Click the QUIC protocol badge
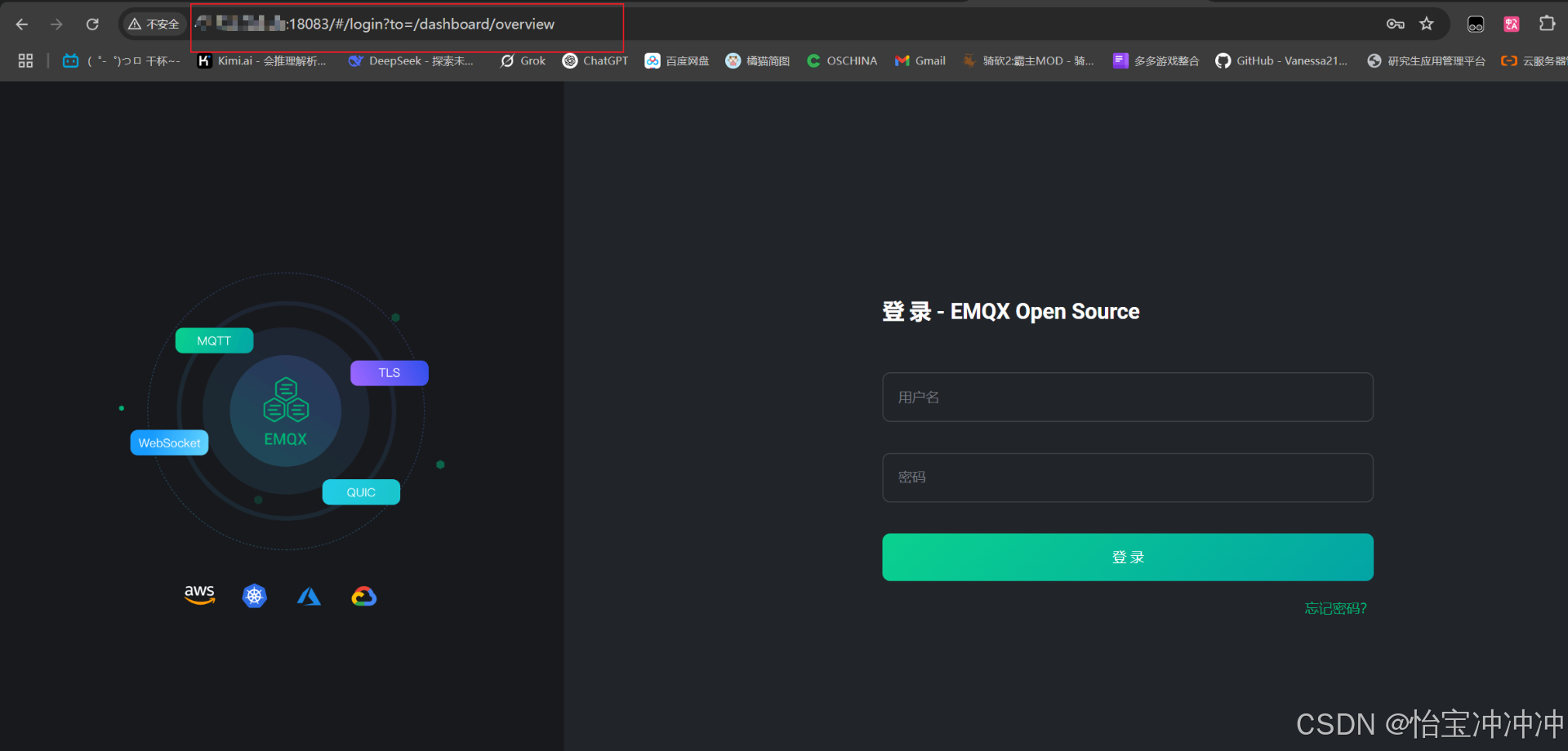 point(361,492)
